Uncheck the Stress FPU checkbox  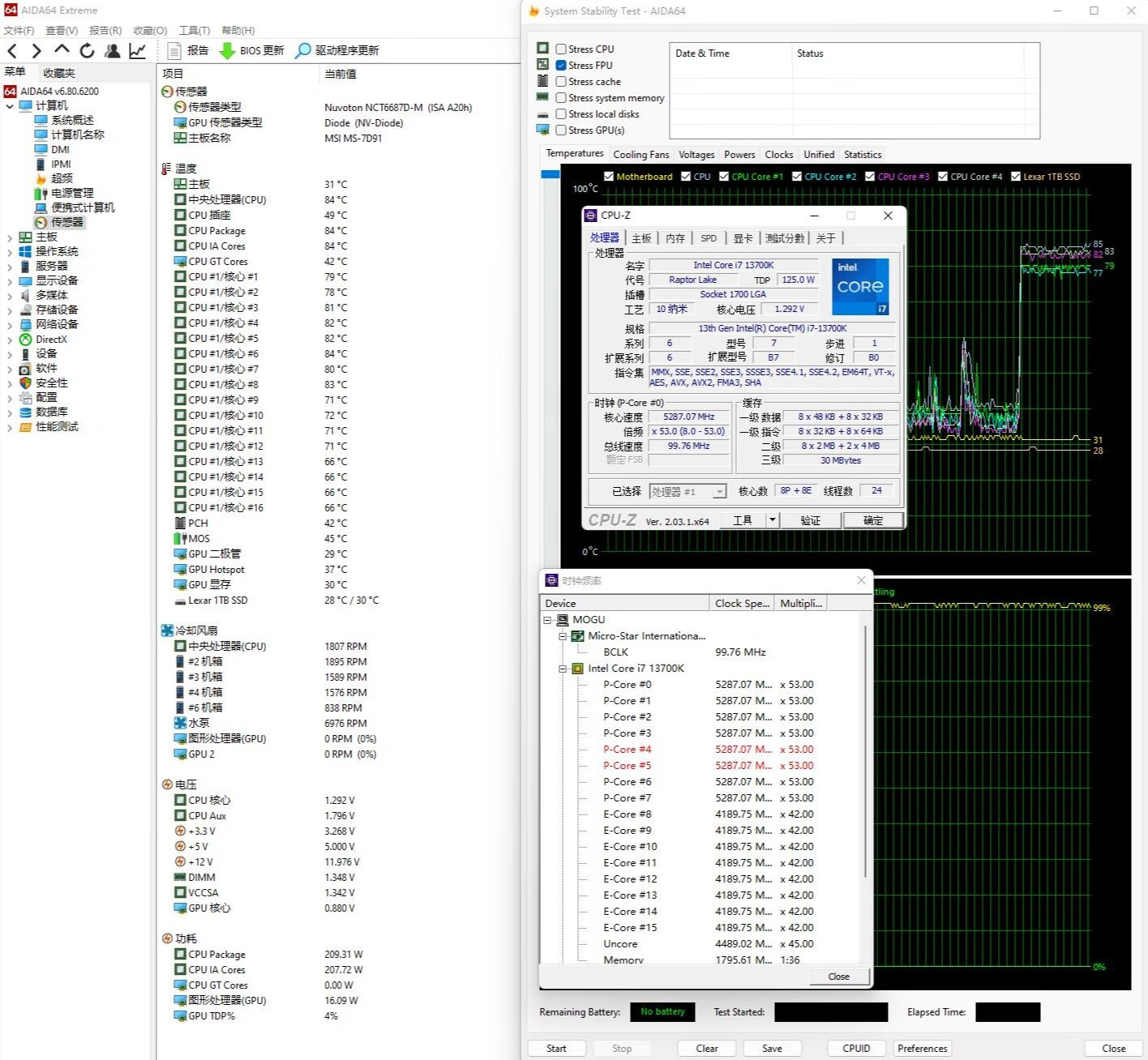tap(561, 66)
